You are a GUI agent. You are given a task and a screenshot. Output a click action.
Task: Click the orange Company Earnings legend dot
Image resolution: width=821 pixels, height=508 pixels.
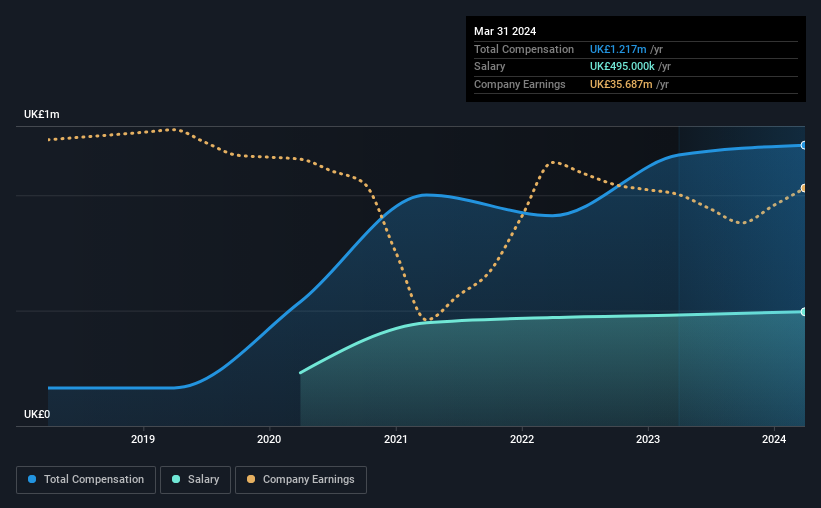[x=251, y=479]
